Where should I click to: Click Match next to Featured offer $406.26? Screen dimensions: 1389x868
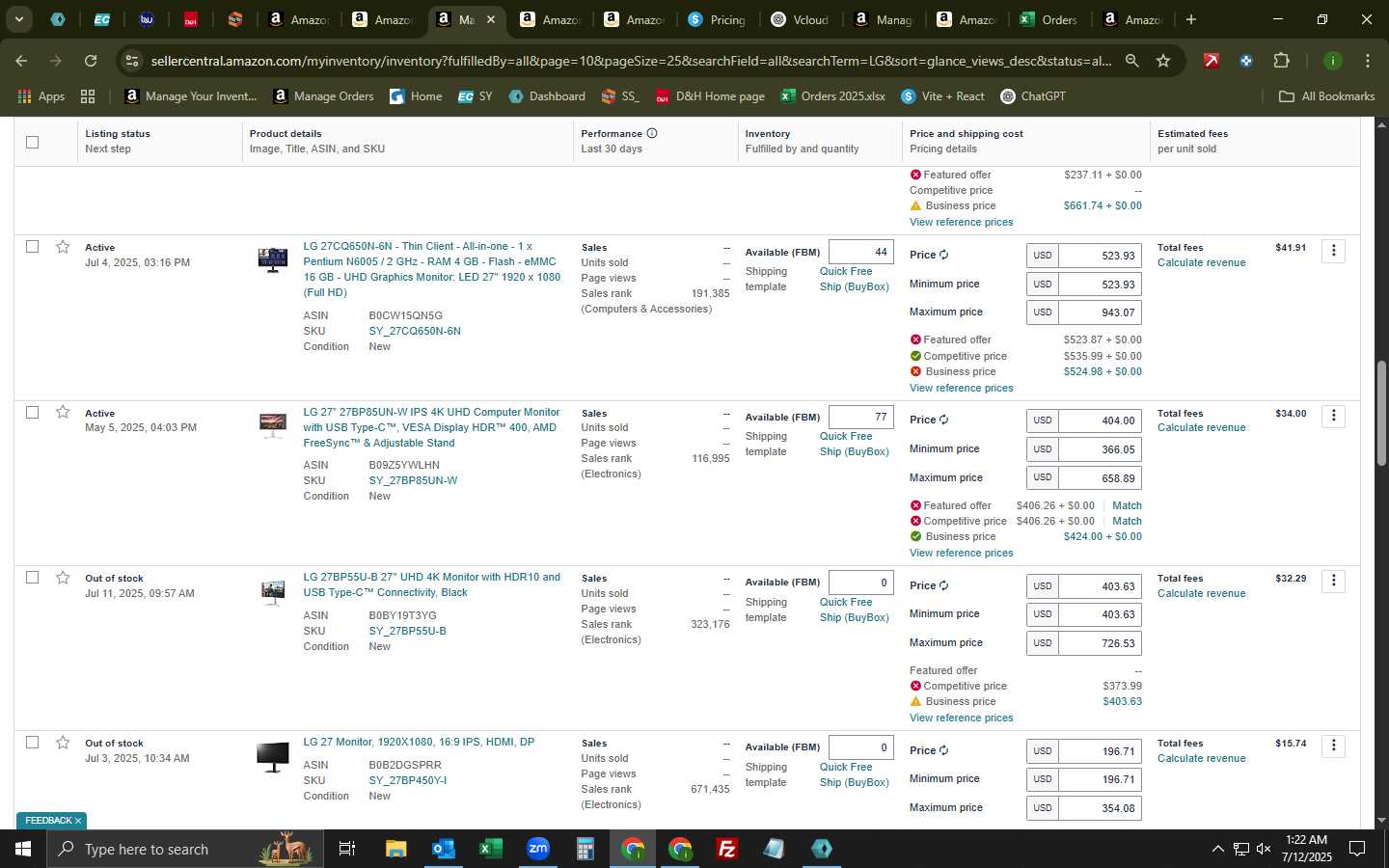(1127, 505)
